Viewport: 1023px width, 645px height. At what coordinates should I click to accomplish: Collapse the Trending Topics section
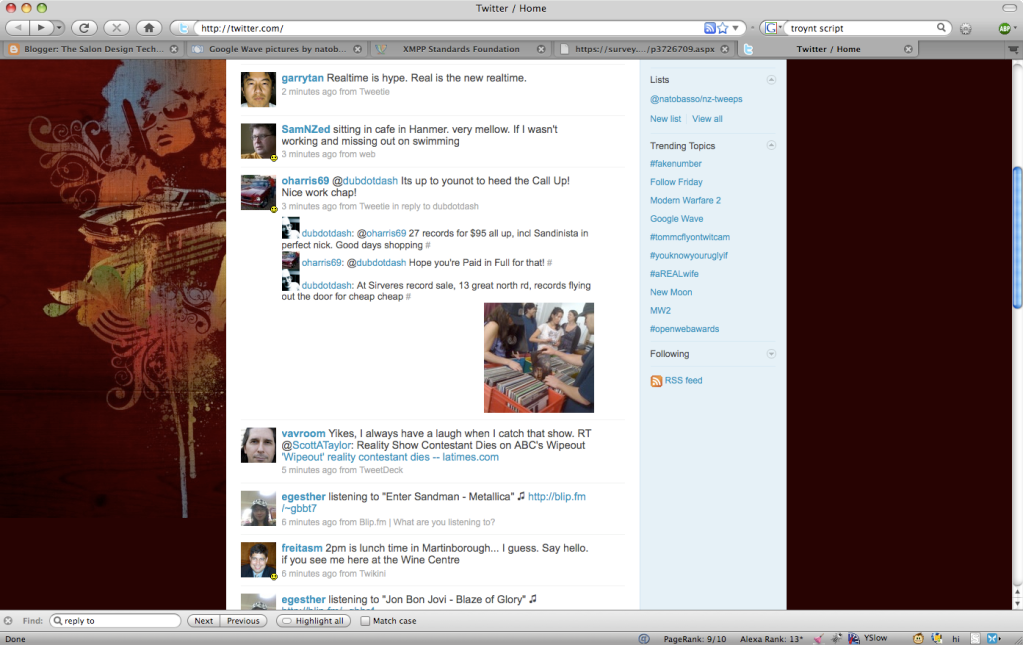771,145
